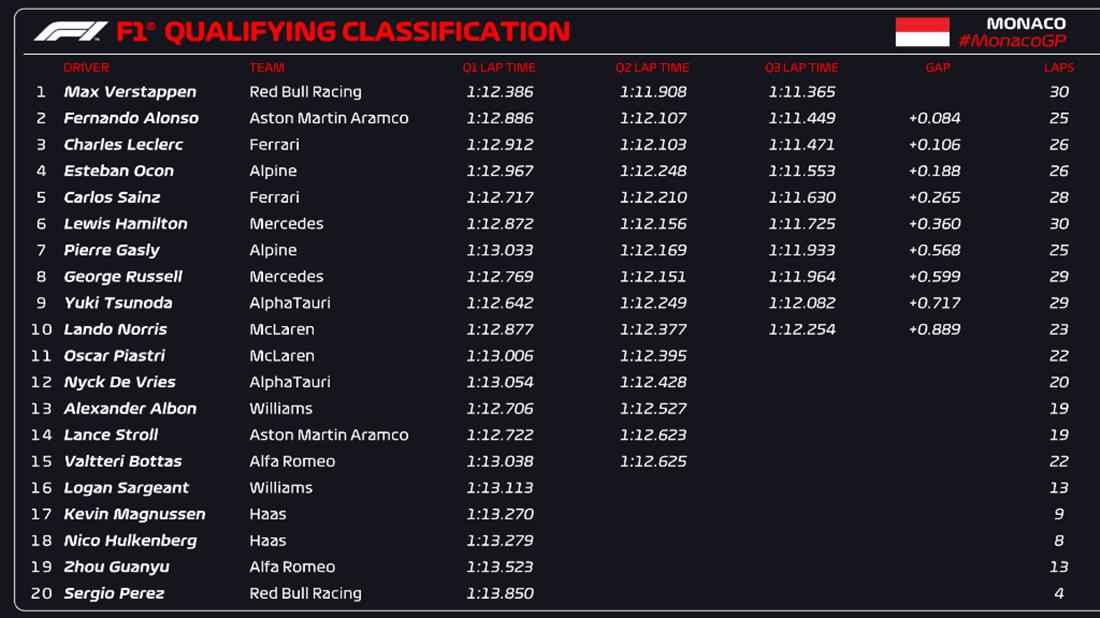This screenshot has height=618, width=1100.
Task: Click Verstappen's Q3 time 1:11.365
Action: point(802,92)
